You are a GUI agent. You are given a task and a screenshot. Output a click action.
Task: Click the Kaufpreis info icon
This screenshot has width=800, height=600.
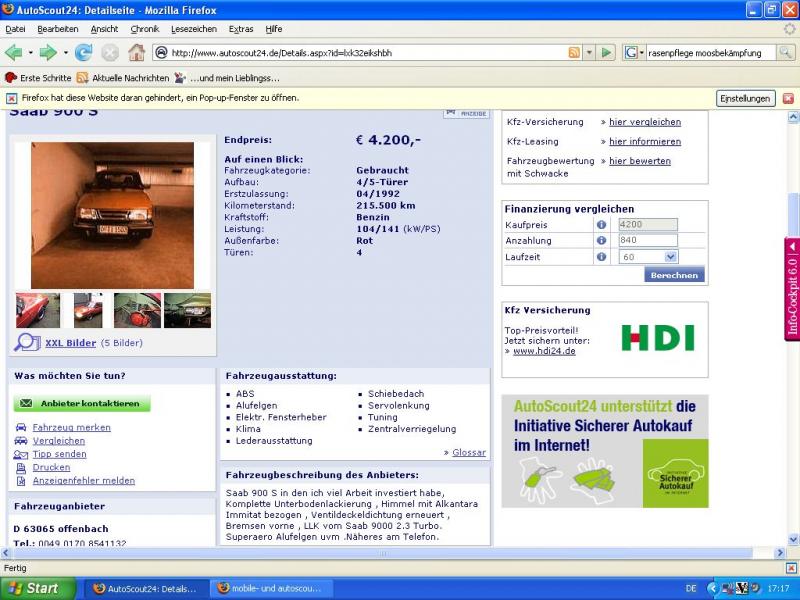(602, 224)
